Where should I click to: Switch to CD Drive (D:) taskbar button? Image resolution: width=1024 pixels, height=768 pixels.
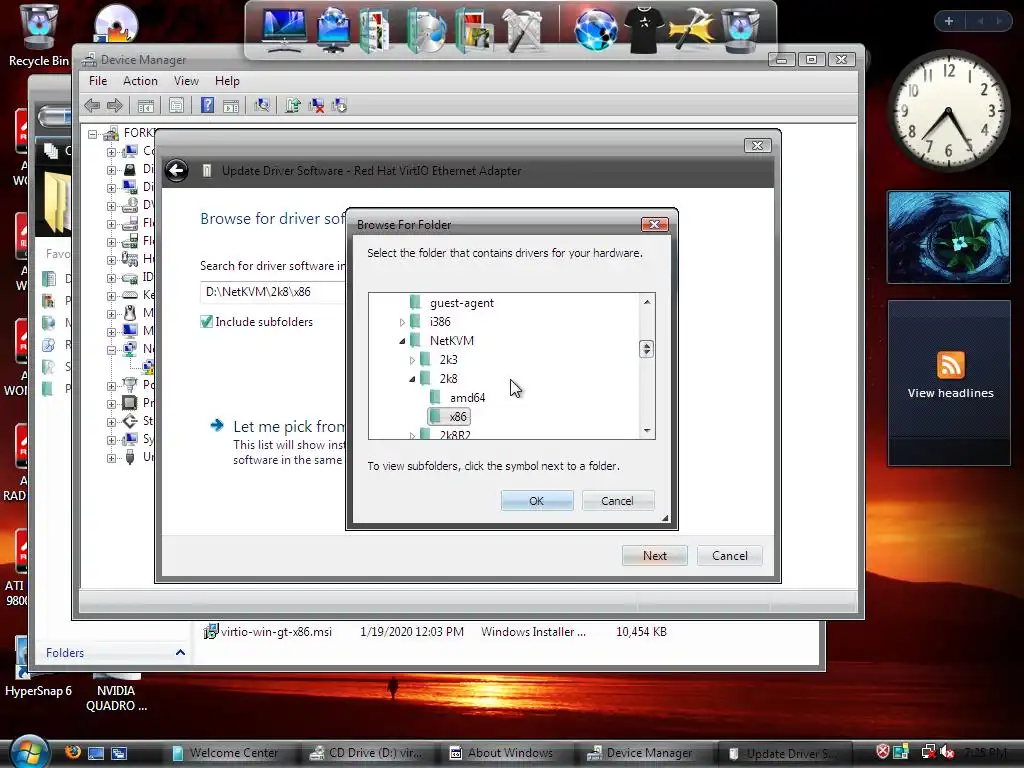367,753
